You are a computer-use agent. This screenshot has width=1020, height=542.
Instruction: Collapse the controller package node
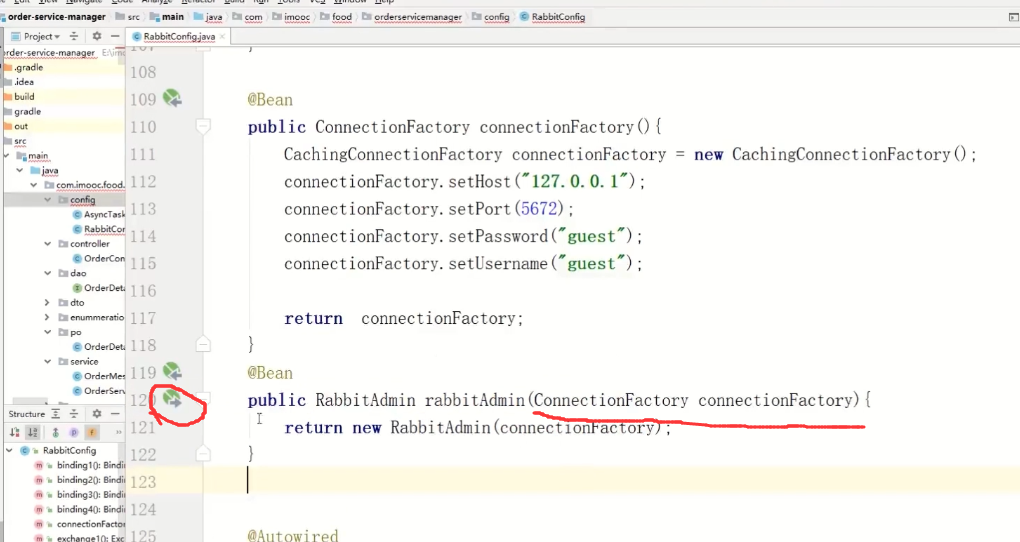(x=47, y=243)
